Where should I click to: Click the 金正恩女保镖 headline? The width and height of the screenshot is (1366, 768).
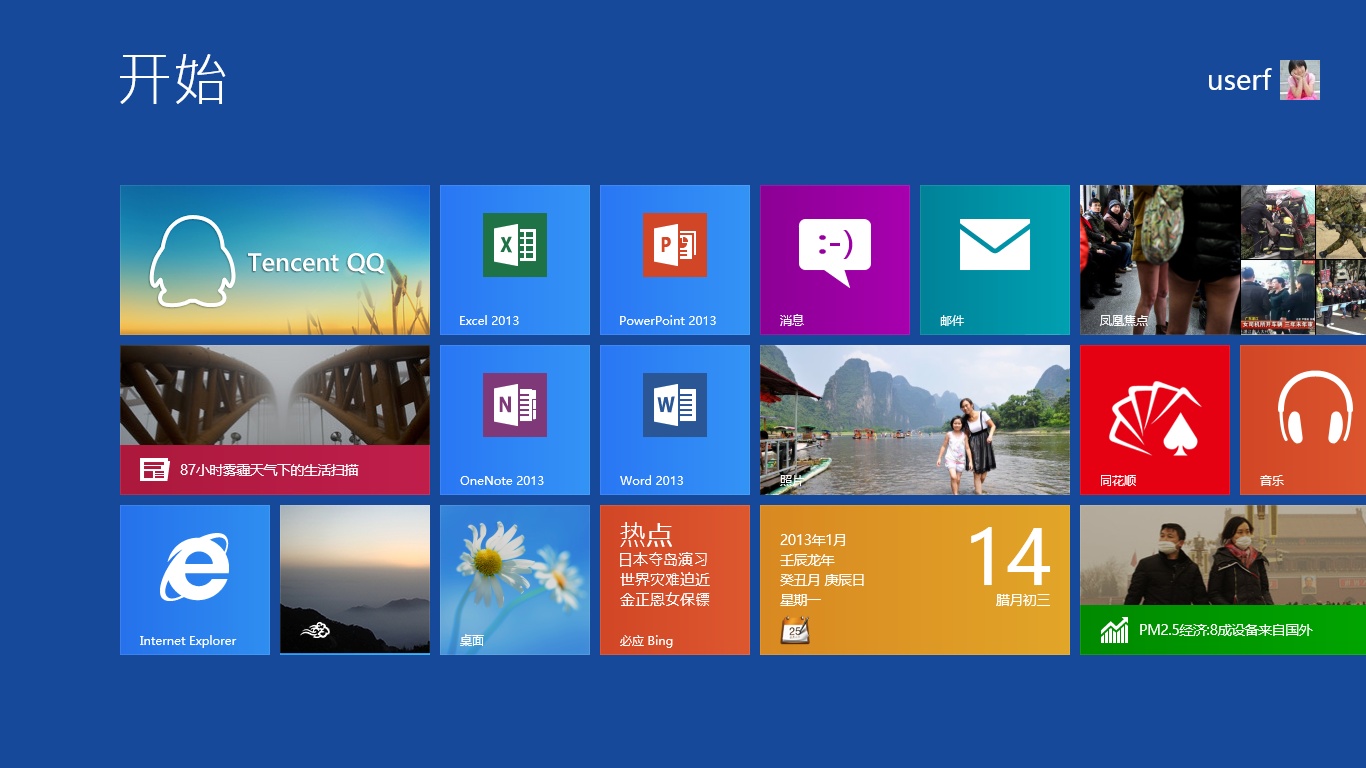(664, 600)
